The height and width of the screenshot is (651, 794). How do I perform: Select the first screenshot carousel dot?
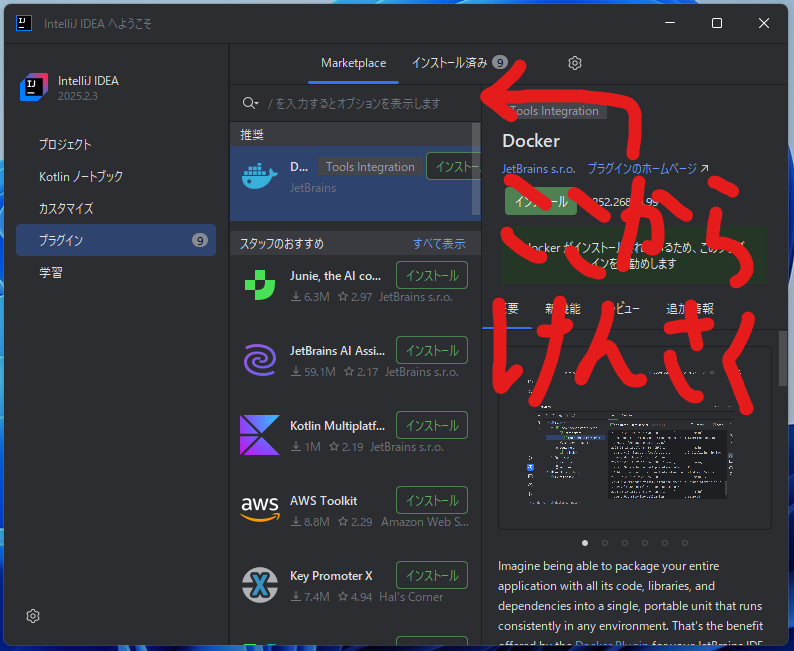tap(585, 543)
